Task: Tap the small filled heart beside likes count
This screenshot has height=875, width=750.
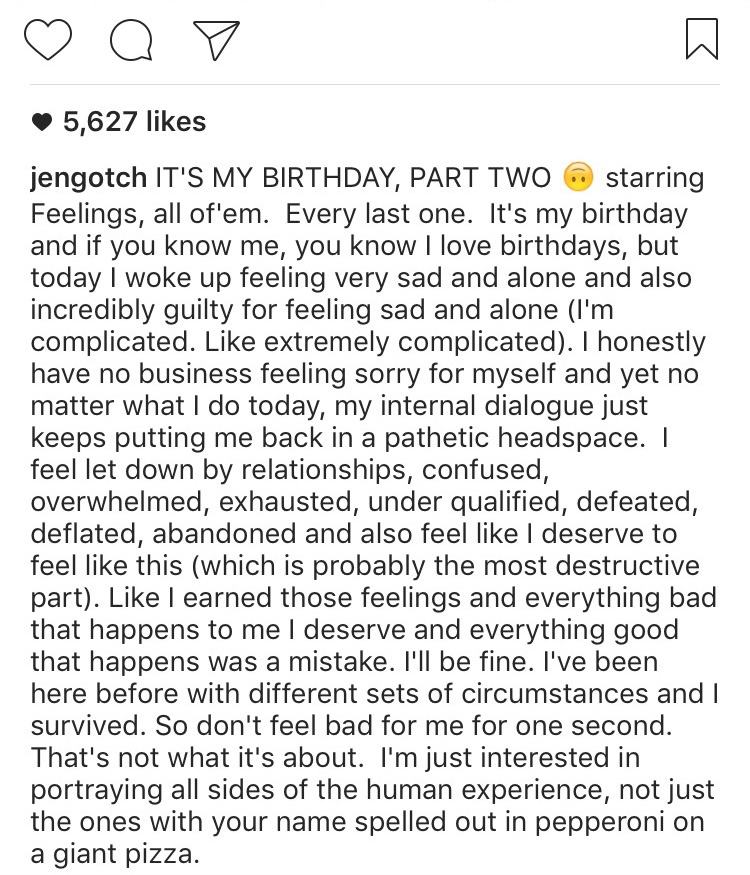Action: [42, 122]
